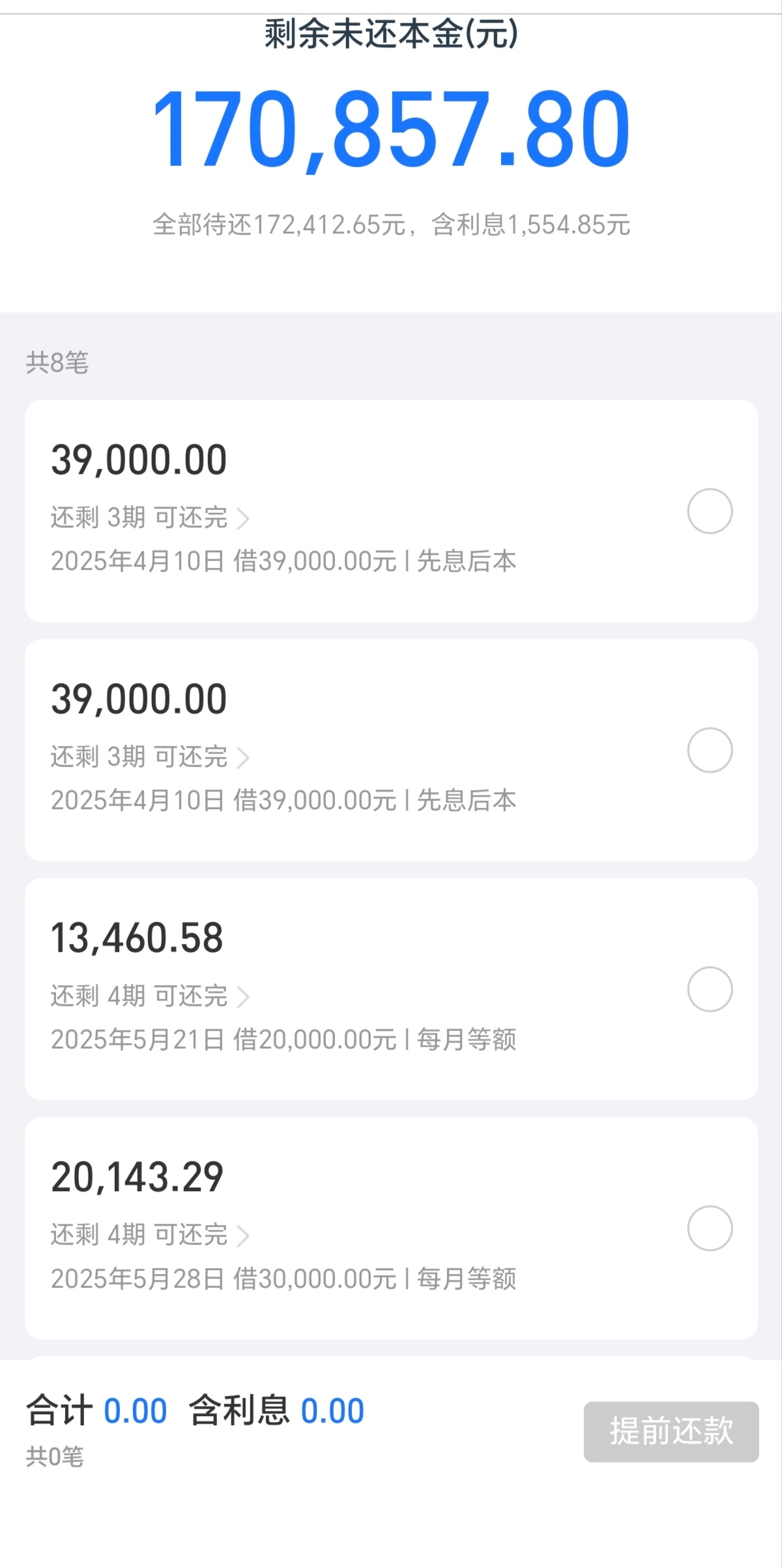Tap the 合计 0.00 total amount
The image size is (782, 1568).
96,1411
